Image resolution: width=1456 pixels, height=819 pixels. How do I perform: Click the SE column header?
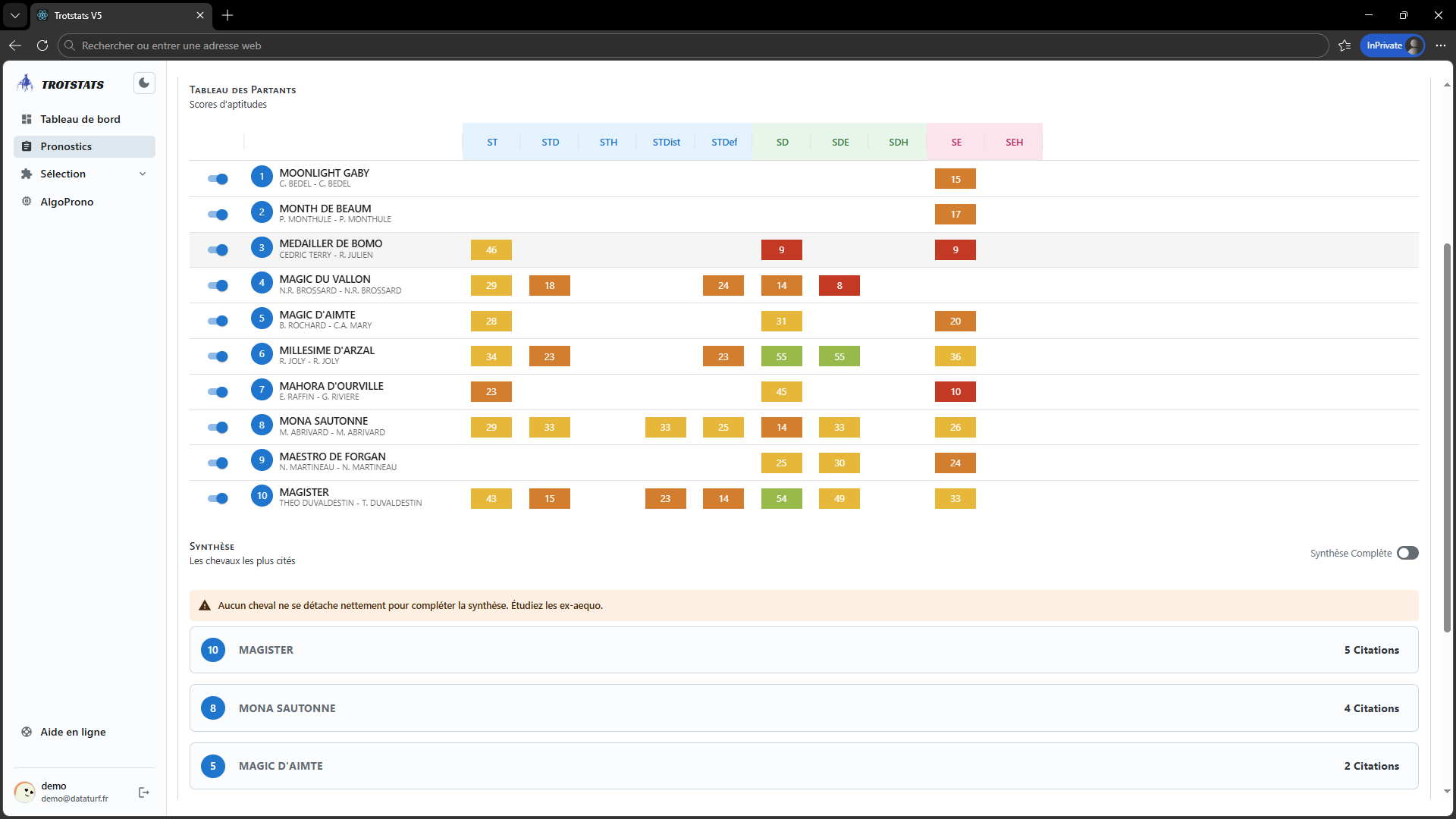pos(956,142)
